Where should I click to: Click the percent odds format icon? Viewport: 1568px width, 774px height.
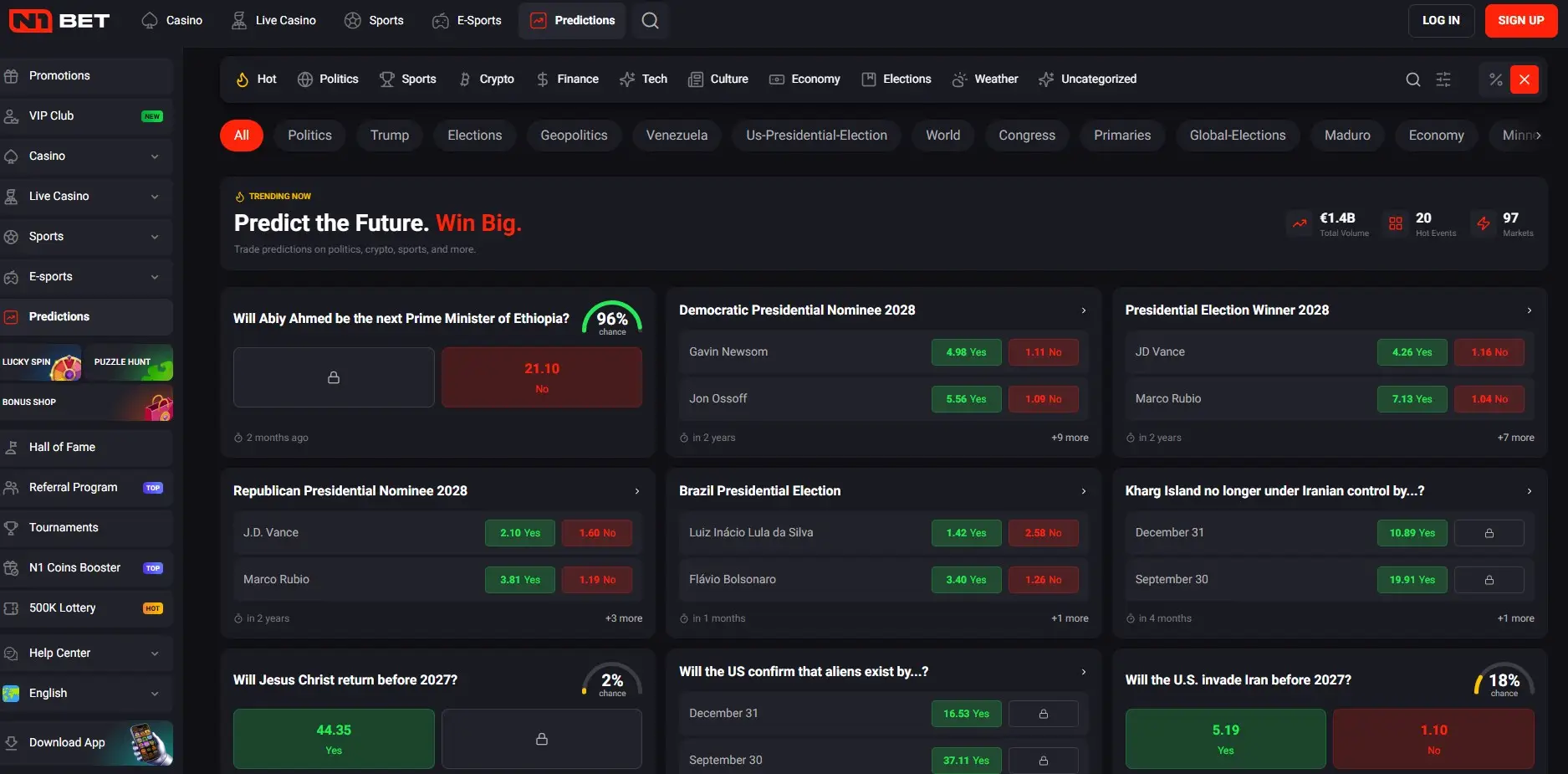1495,79
